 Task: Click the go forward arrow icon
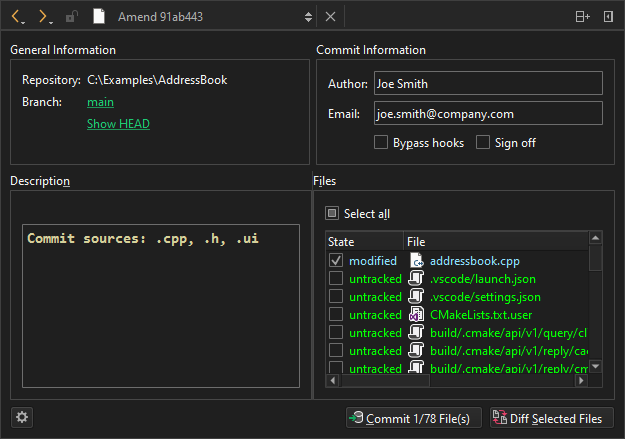tap(43, 17)
